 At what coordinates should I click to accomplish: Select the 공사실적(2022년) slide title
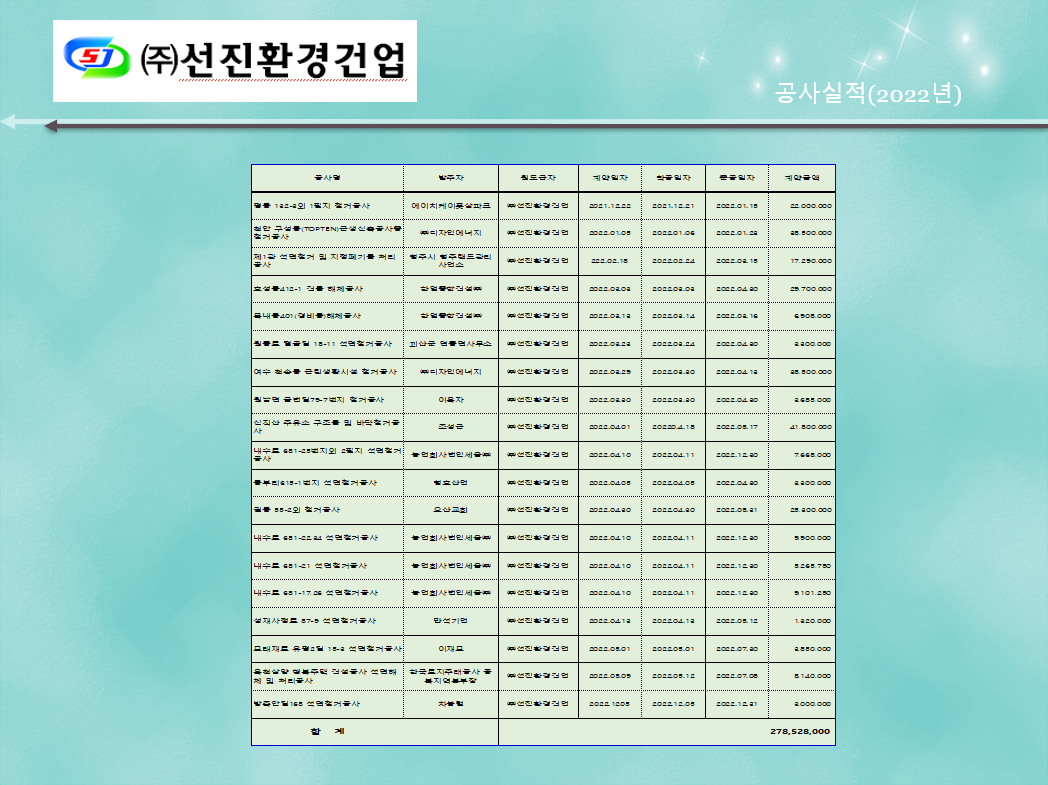coord(867,94)
